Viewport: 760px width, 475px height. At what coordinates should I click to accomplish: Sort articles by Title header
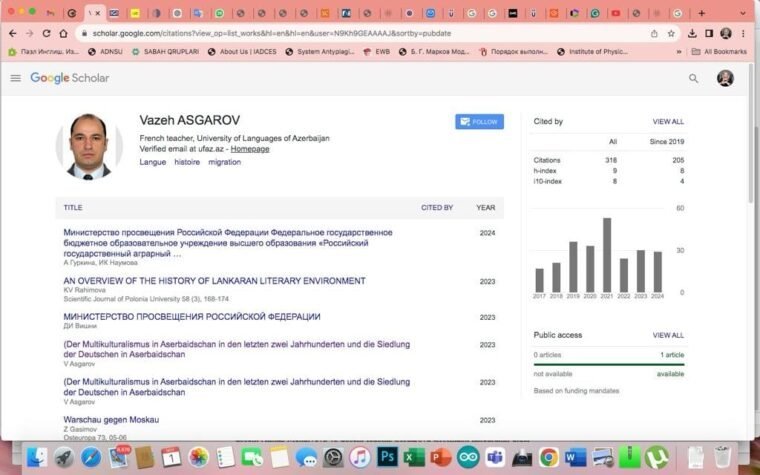tap(73, 208)
